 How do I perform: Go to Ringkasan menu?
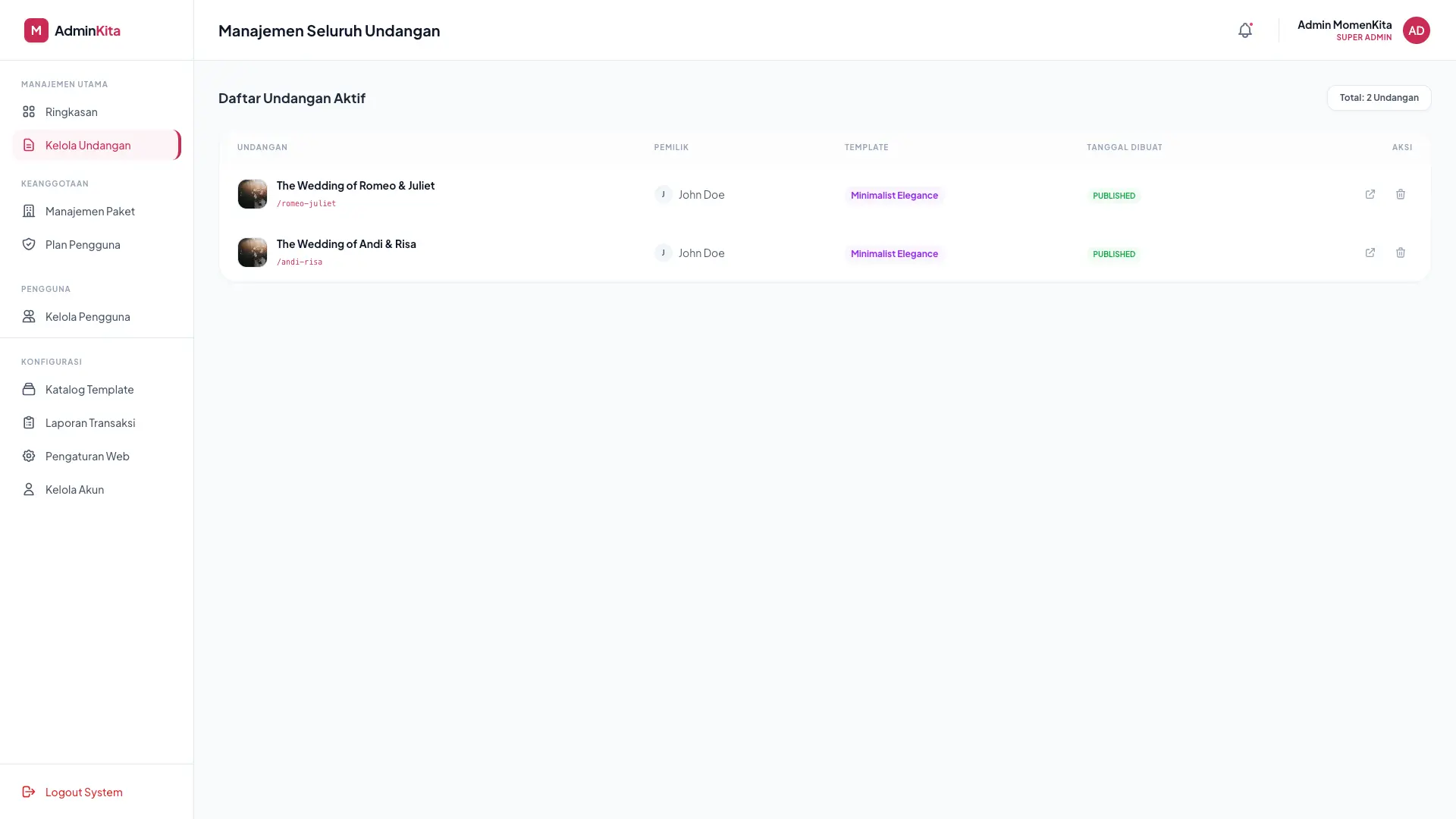click(96, 111)
